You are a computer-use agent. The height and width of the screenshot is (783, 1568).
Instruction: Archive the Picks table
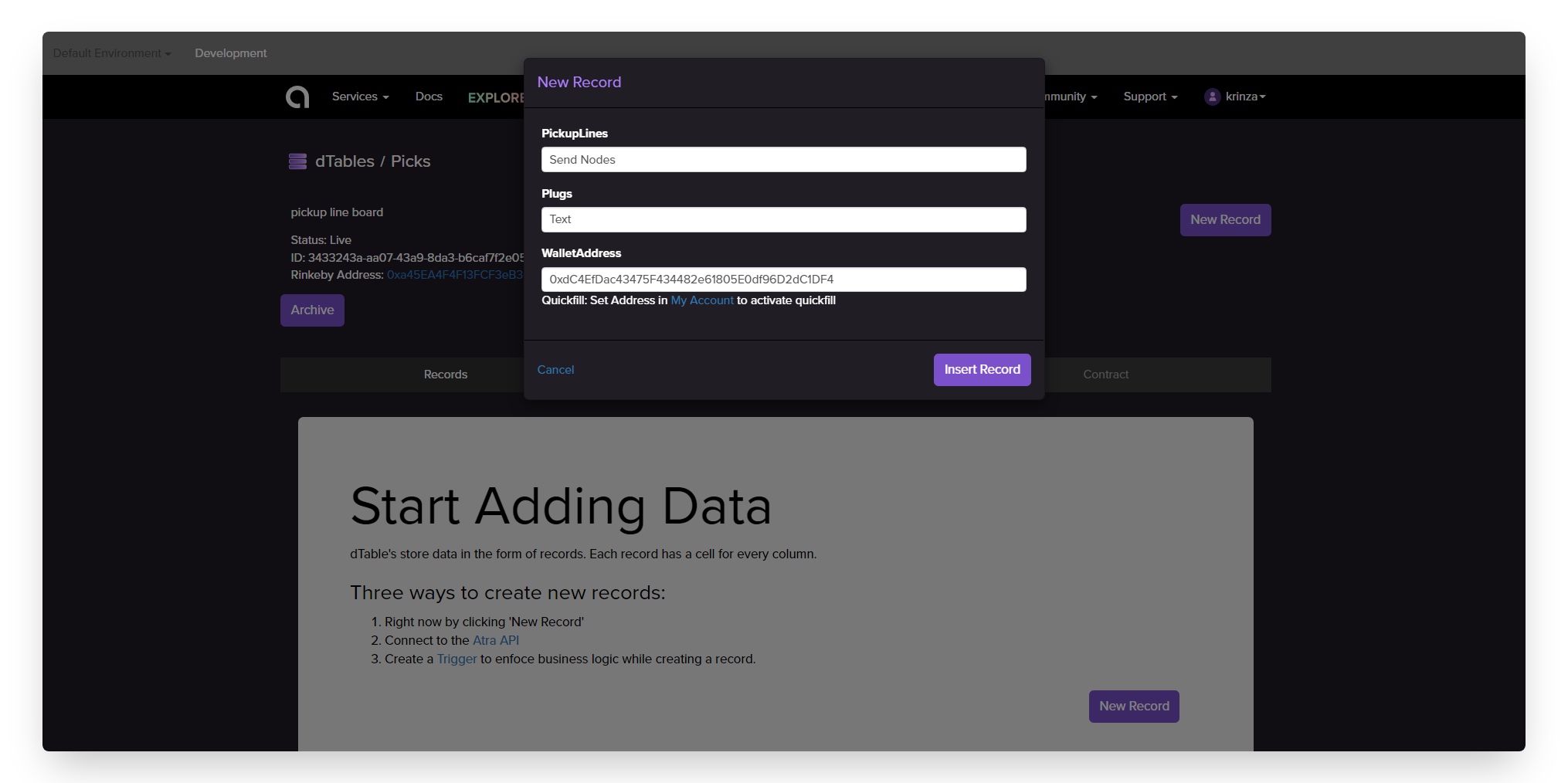312,310
